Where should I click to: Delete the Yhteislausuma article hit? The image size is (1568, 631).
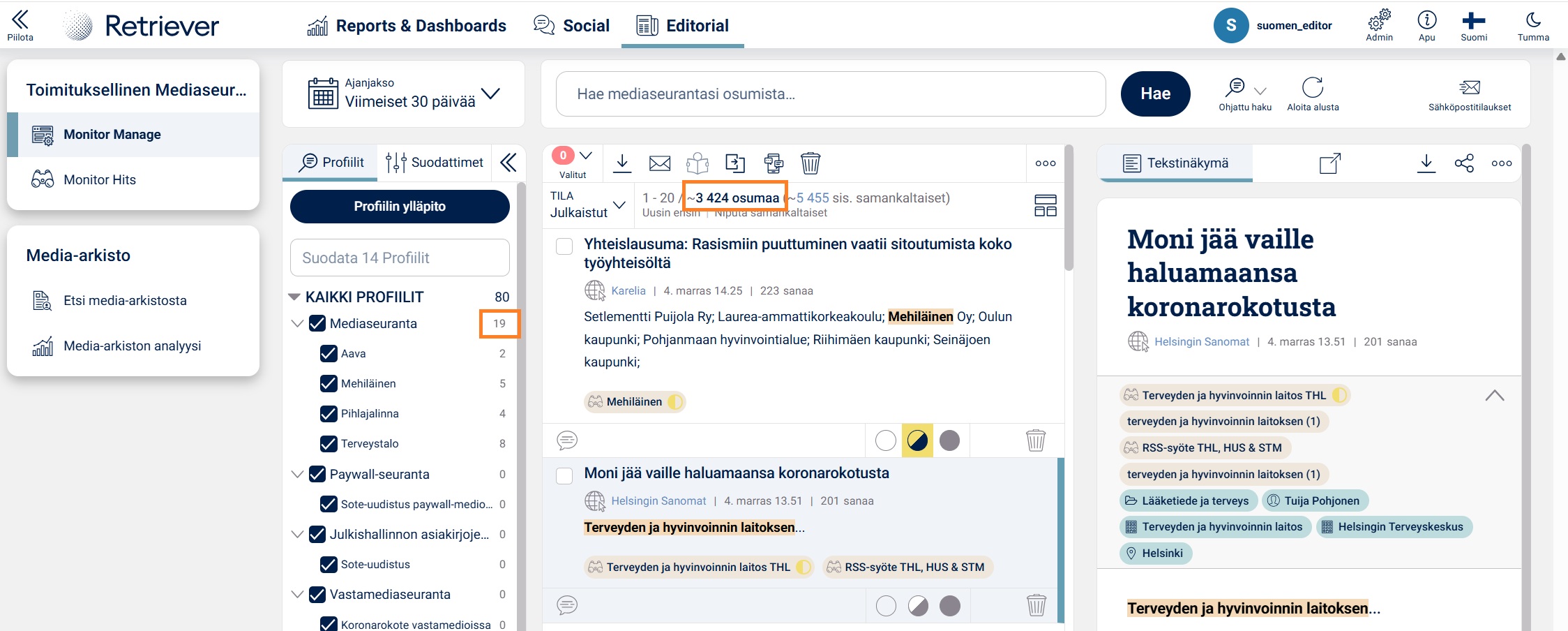tap(1036, 440)
